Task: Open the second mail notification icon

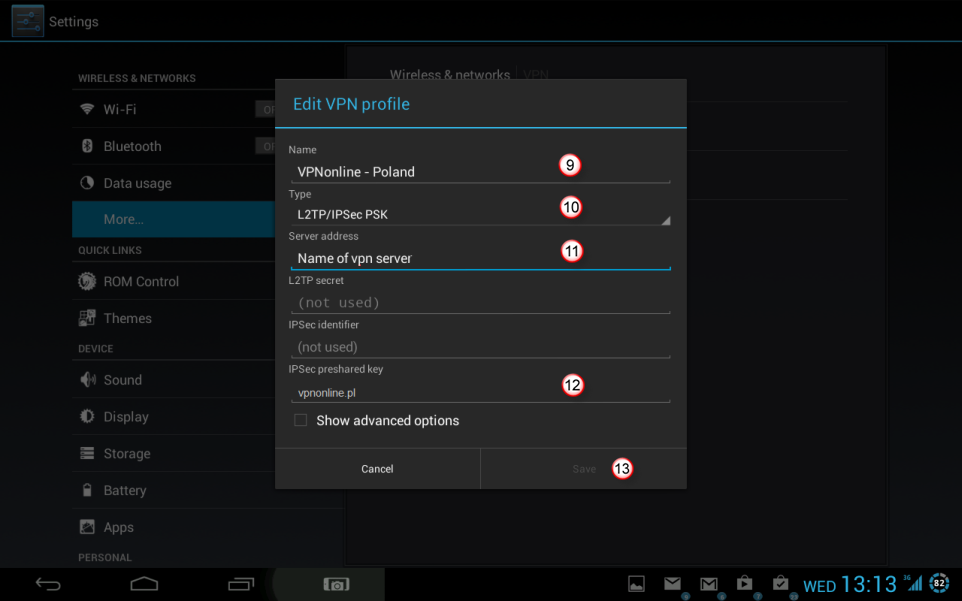Action: [x=709, y=583]
